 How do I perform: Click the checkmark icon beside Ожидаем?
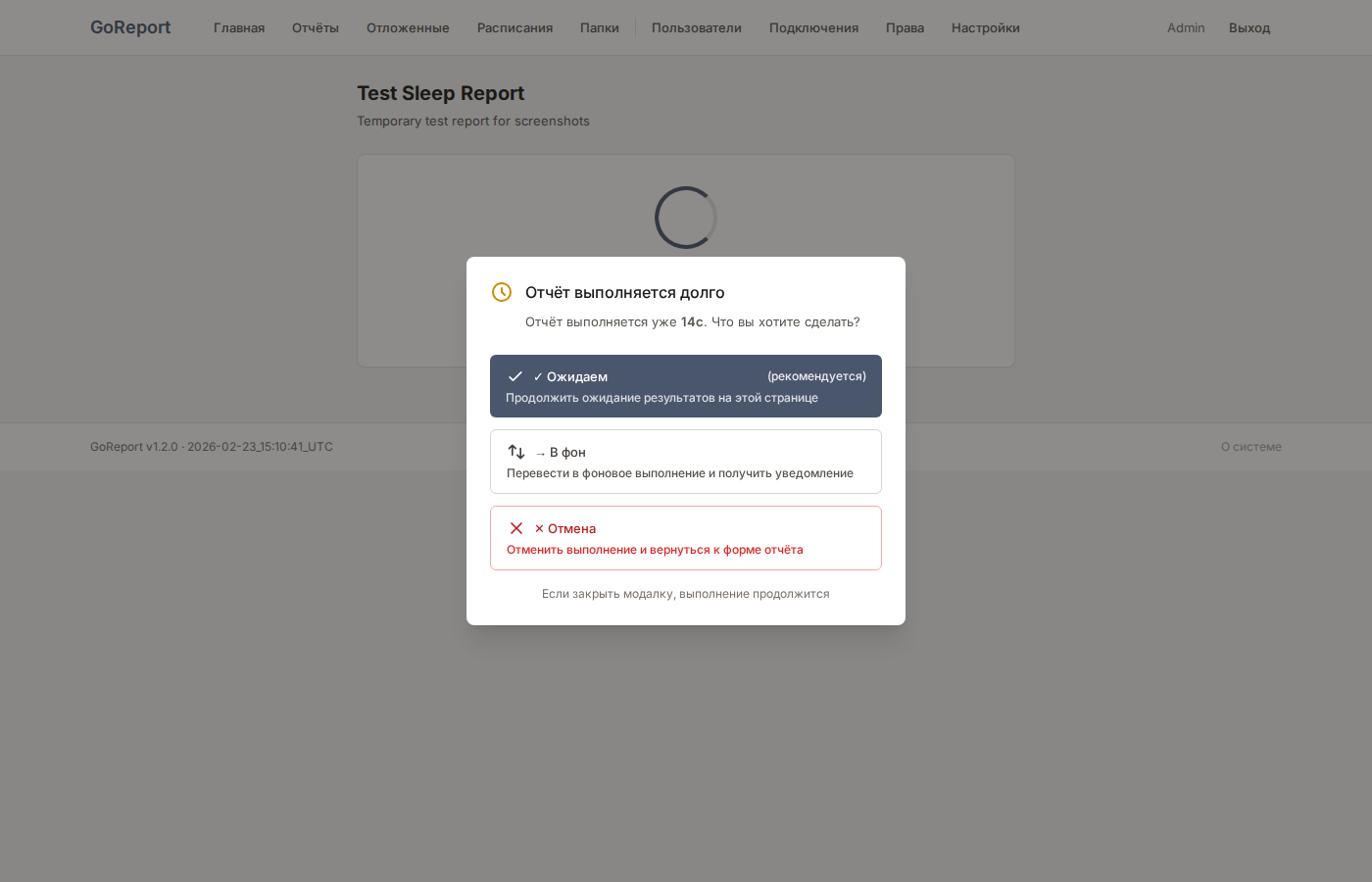pyautogui.click(x=515, y=376)
